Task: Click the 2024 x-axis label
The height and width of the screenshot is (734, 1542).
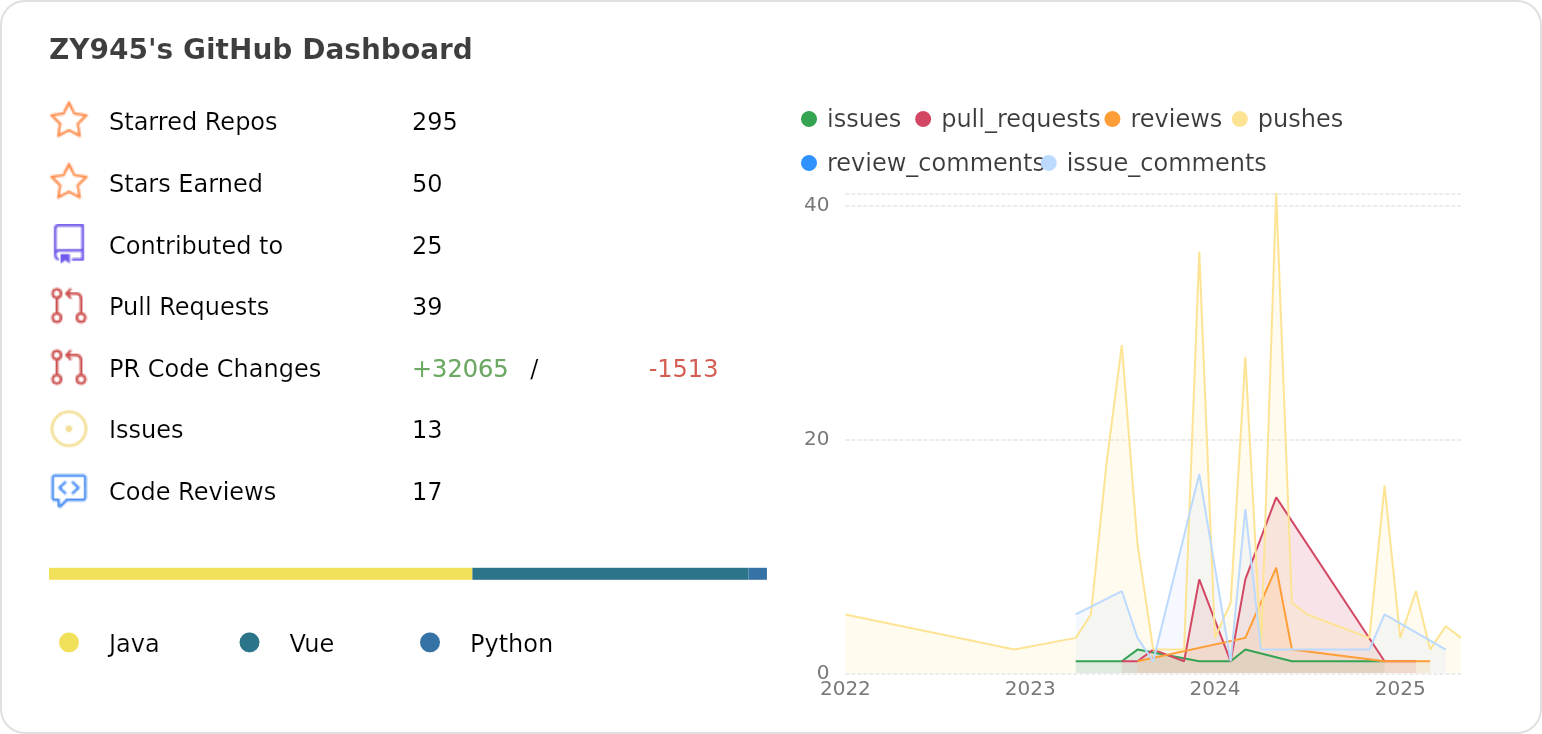Action: pos(1215,689)
